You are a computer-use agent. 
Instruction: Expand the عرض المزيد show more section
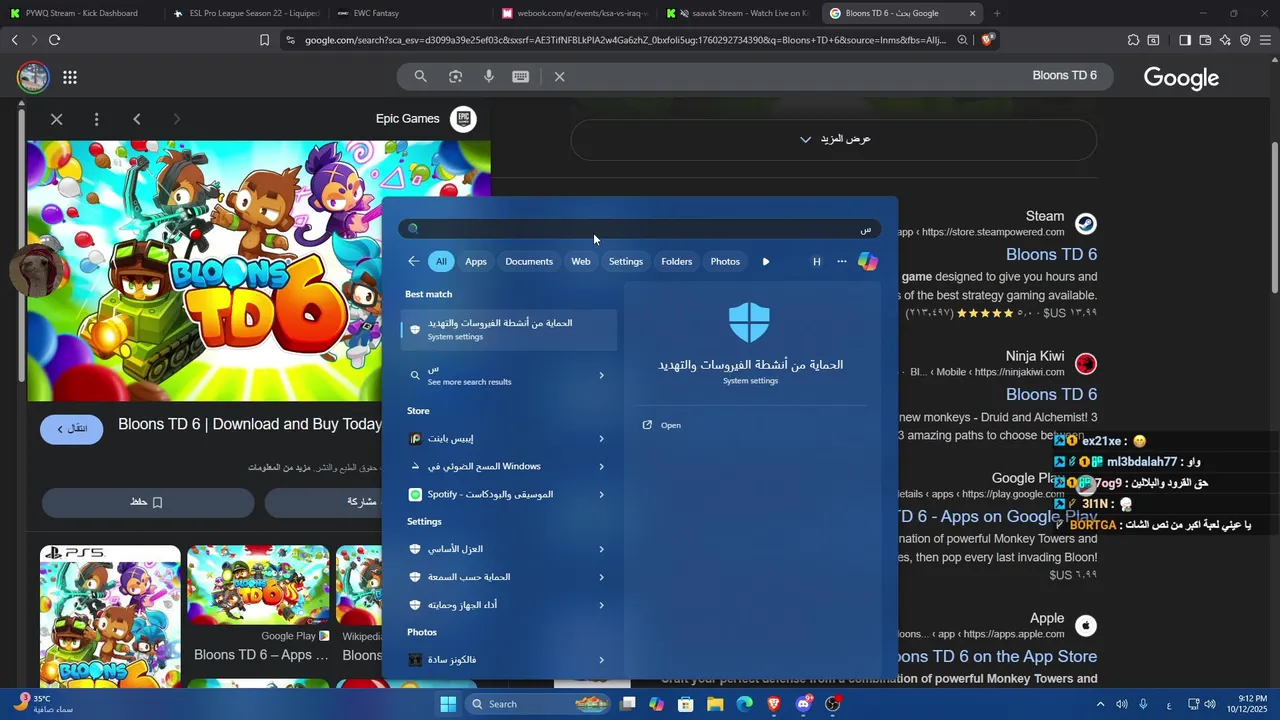[834, 139]
